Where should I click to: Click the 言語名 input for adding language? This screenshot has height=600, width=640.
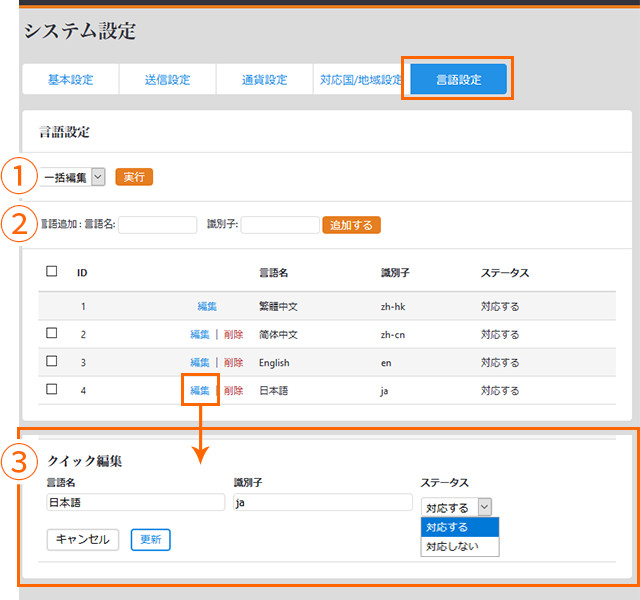158,225
